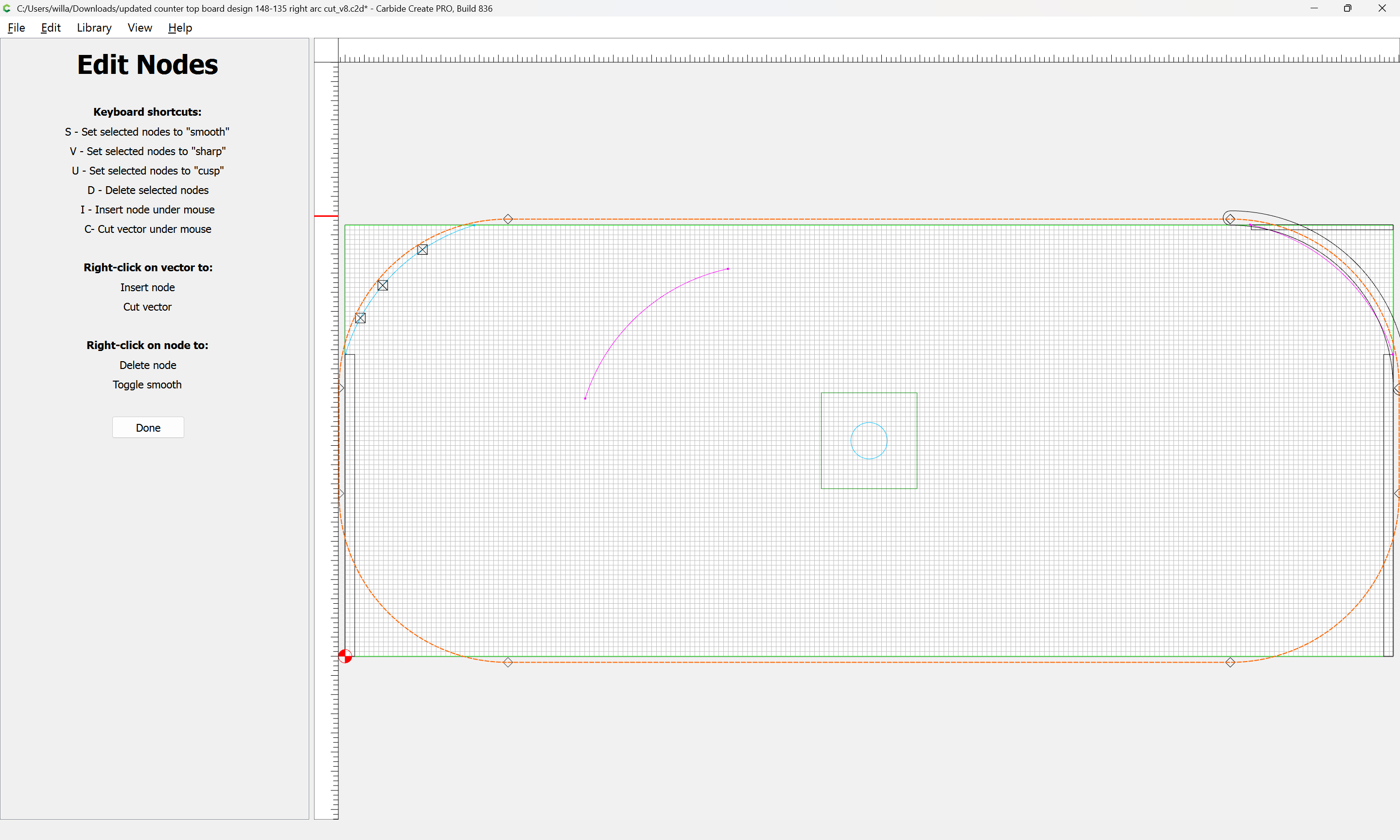Click the red origin marker at the bottom-left corner
The height and width of the screenshot is (840, 1400).
pos(345,656)
